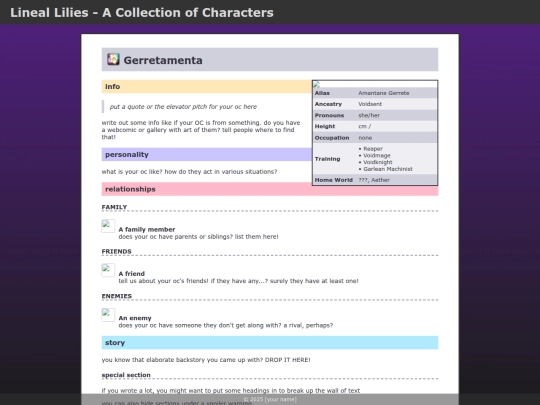Click the Ancestry label in infobox
Screen dimensions: 540x405
[x=328, y=104]
